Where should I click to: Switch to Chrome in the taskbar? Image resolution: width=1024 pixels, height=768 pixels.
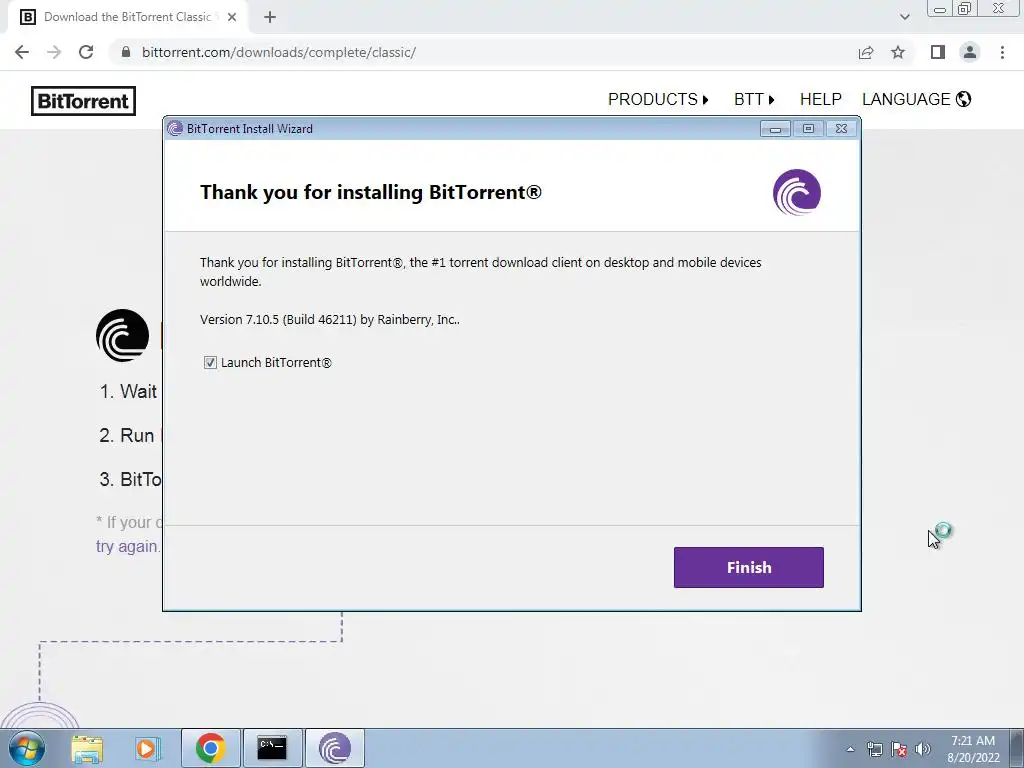pos(210,748)
